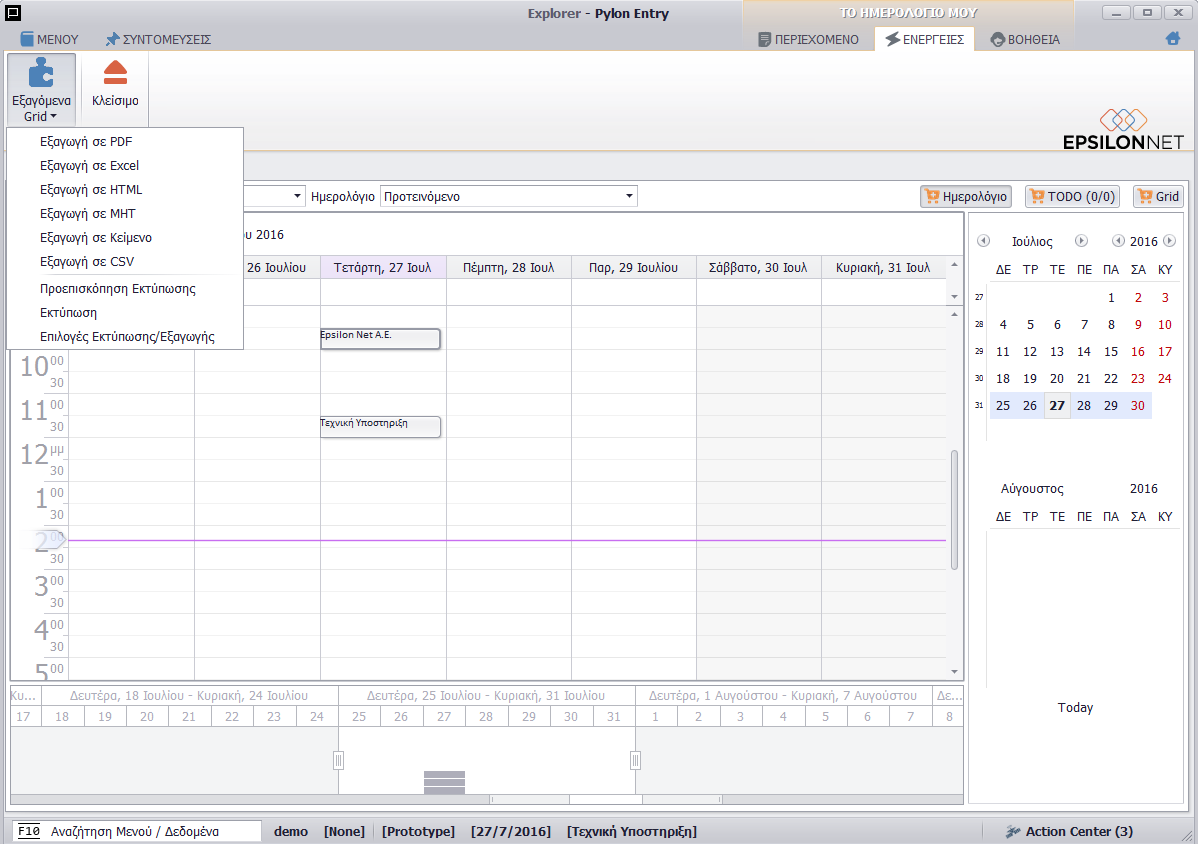
Task: Go to previous month arrow beside Ιούλιος
Action: [983, 241]
